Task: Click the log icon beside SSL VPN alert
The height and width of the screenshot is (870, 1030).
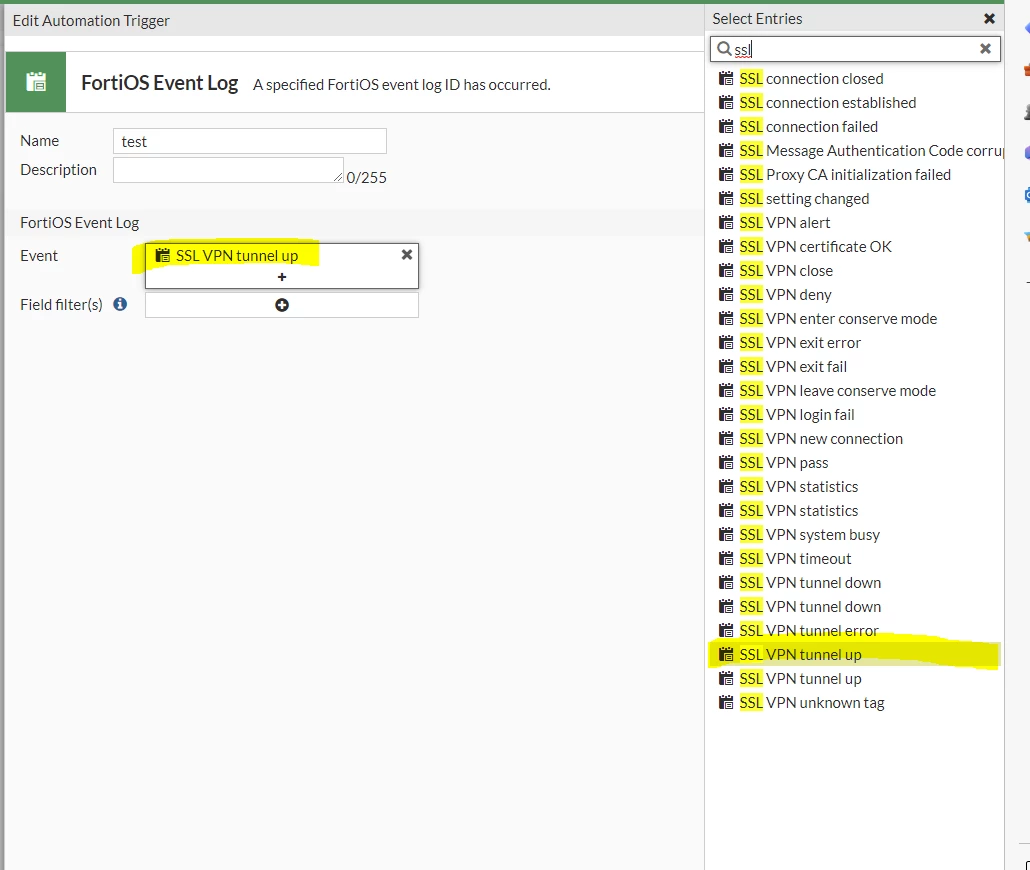Action: pyautogui.click(x=726, y=223)
